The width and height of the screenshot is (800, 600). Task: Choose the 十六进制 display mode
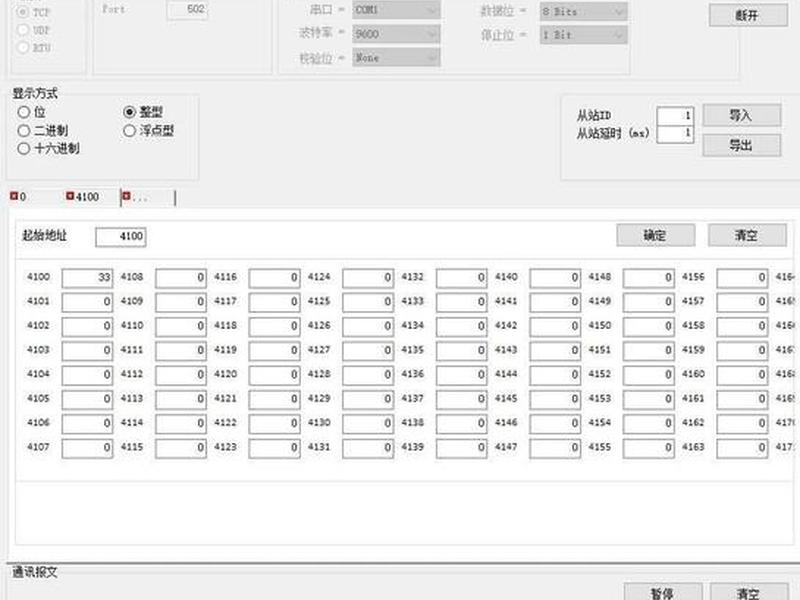23,148
